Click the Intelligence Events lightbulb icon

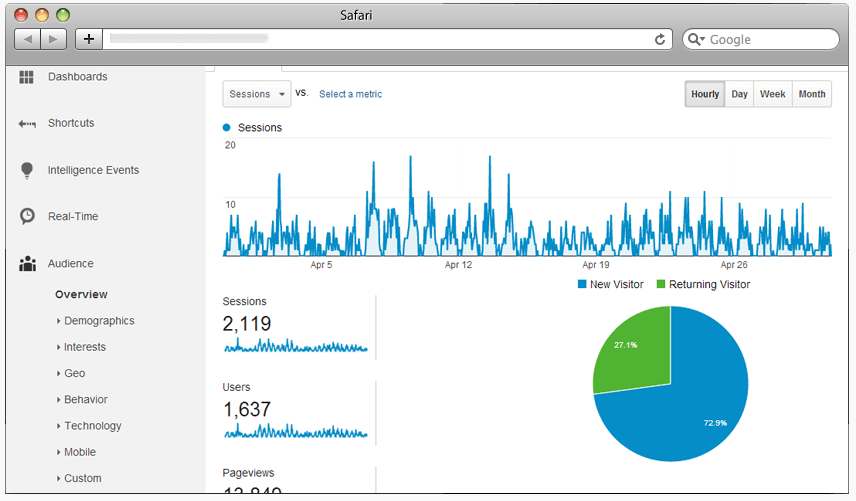tap(27, 171)
